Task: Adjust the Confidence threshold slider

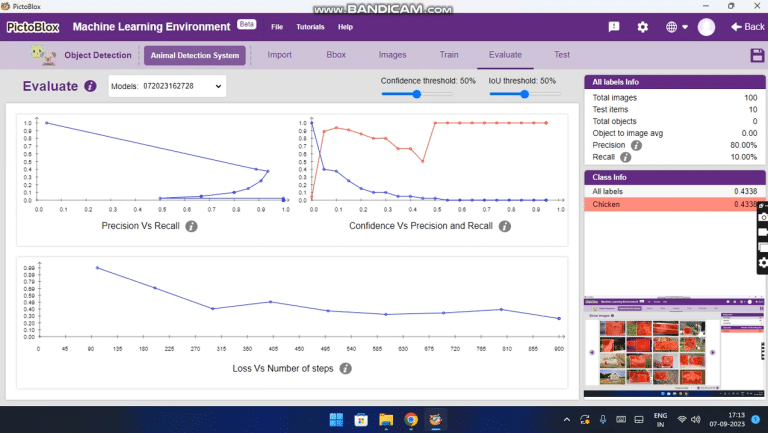Action: tap(417, 94)
